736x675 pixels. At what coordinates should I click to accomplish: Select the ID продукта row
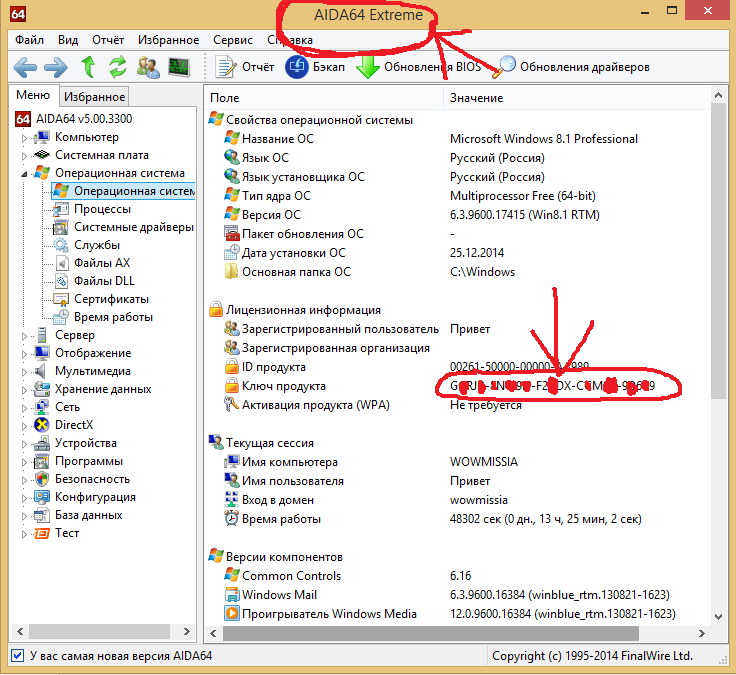pos(457,367)
